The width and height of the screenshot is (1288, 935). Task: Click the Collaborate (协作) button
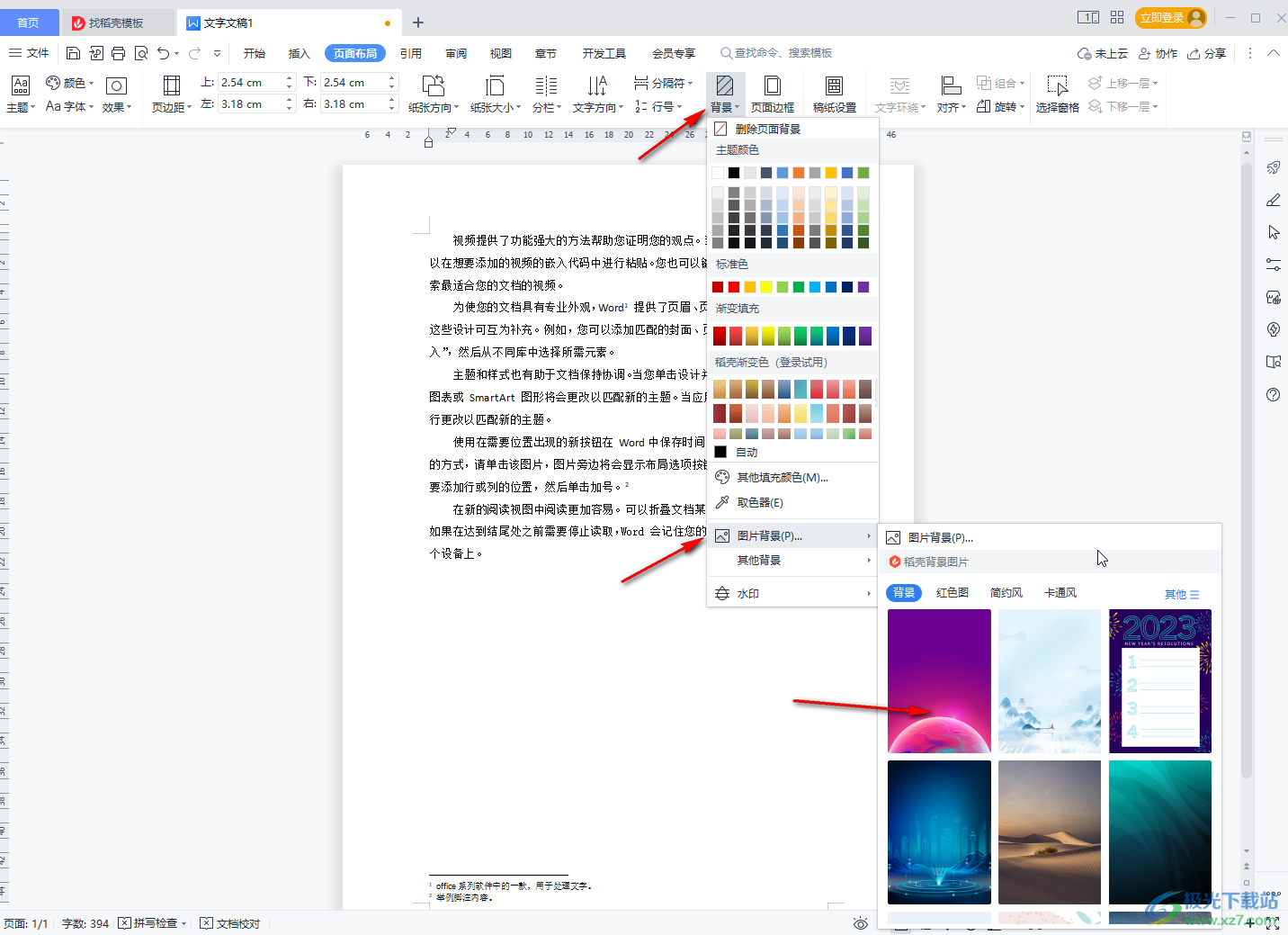[1158, 53]
